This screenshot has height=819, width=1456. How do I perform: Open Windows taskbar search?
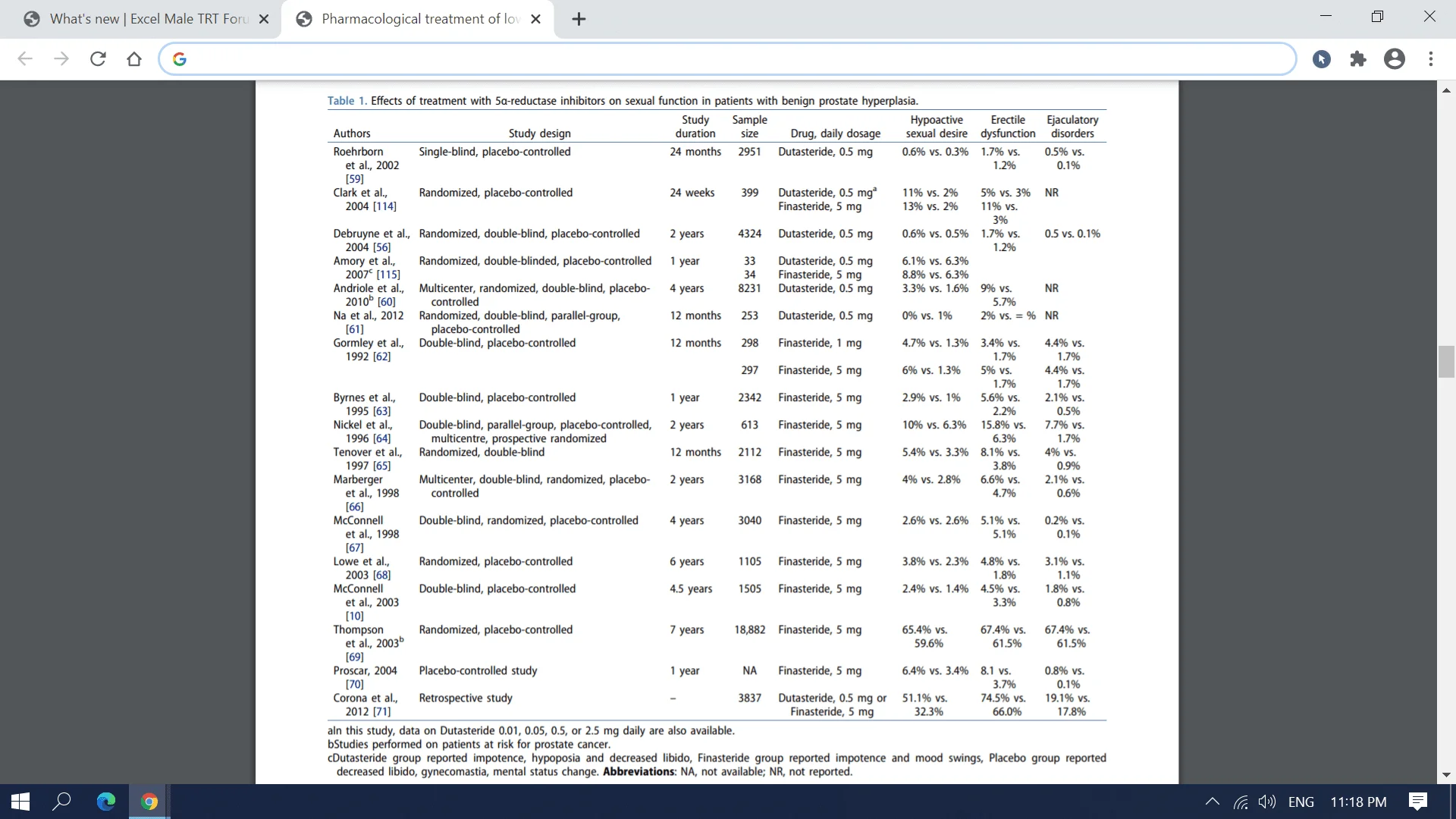(61, 802)
